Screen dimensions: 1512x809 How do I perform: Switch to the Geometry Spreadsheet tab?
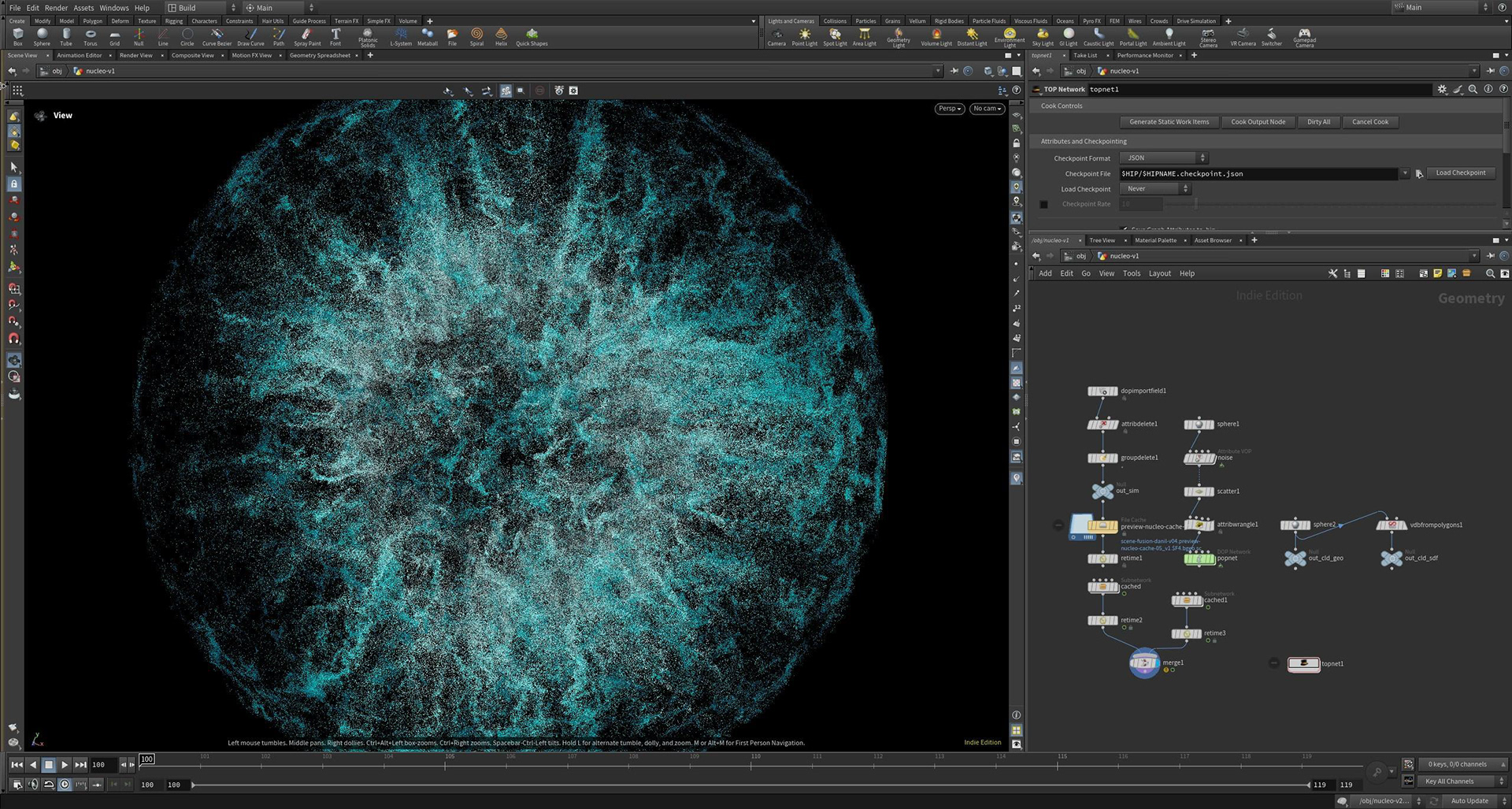pos(320,56)
